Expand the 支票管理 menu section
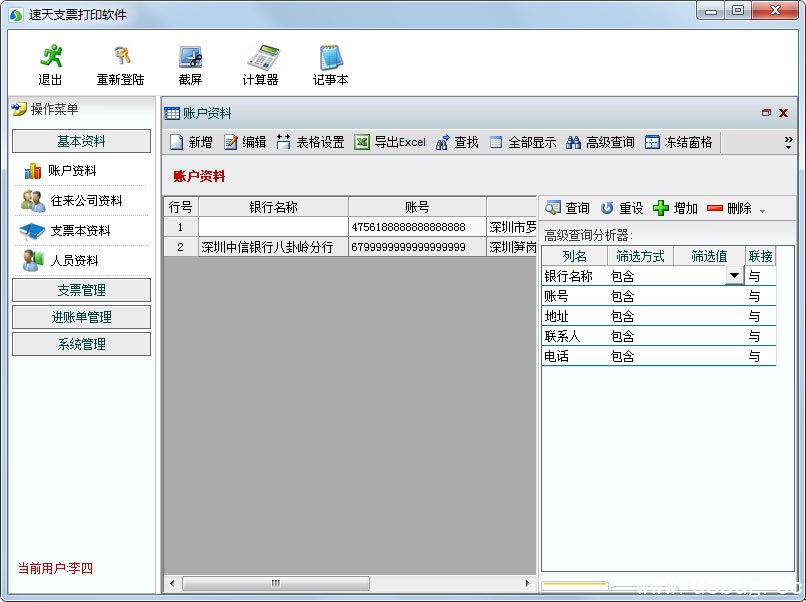 81,290
